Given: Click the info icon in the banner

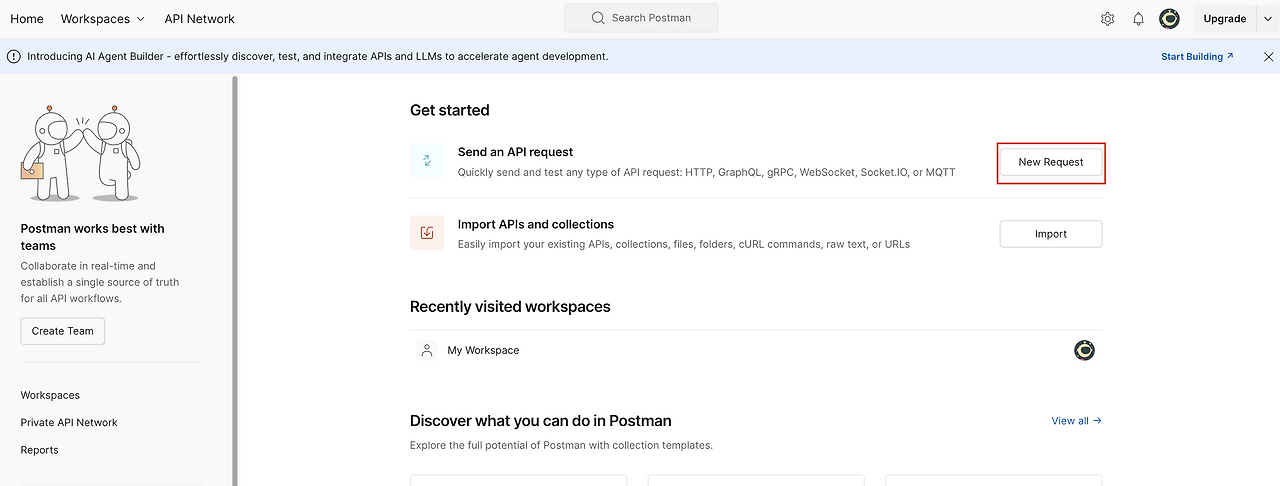Looking at the screenshot, I should [x=14, y=57].
